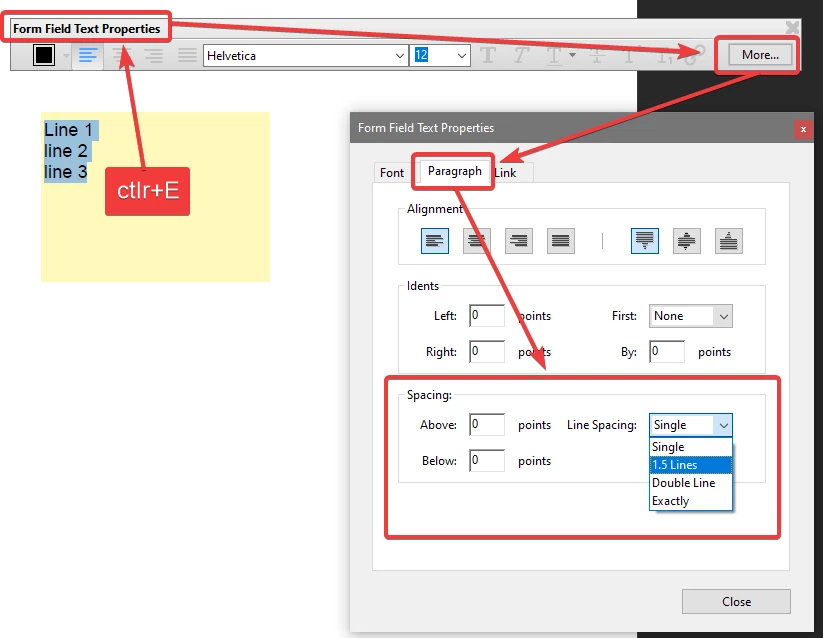Click the By points field
Screen dimensions: 823x638
pyautogui.click(x=667, y=351)
